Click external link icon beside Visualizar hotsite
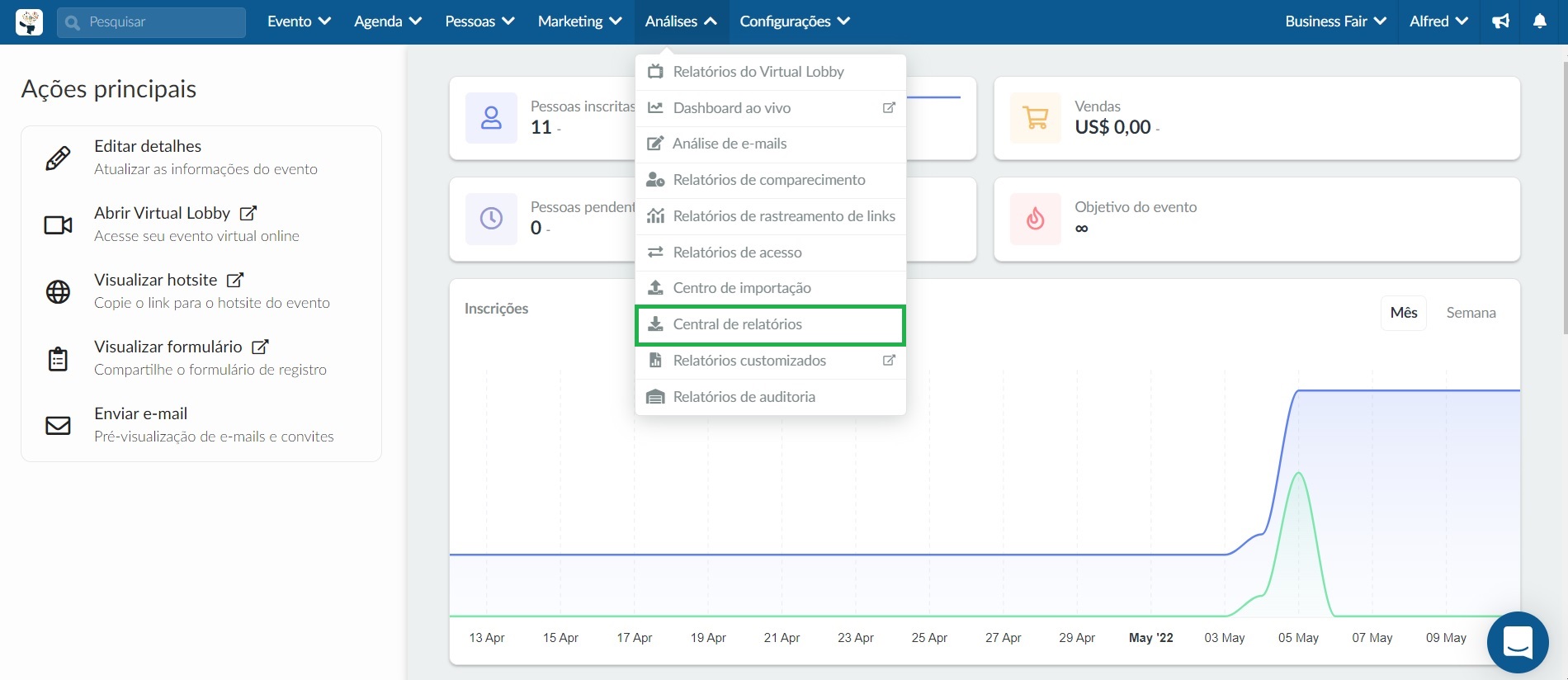This screenshot has height=680, width=1568. [235, 280]
